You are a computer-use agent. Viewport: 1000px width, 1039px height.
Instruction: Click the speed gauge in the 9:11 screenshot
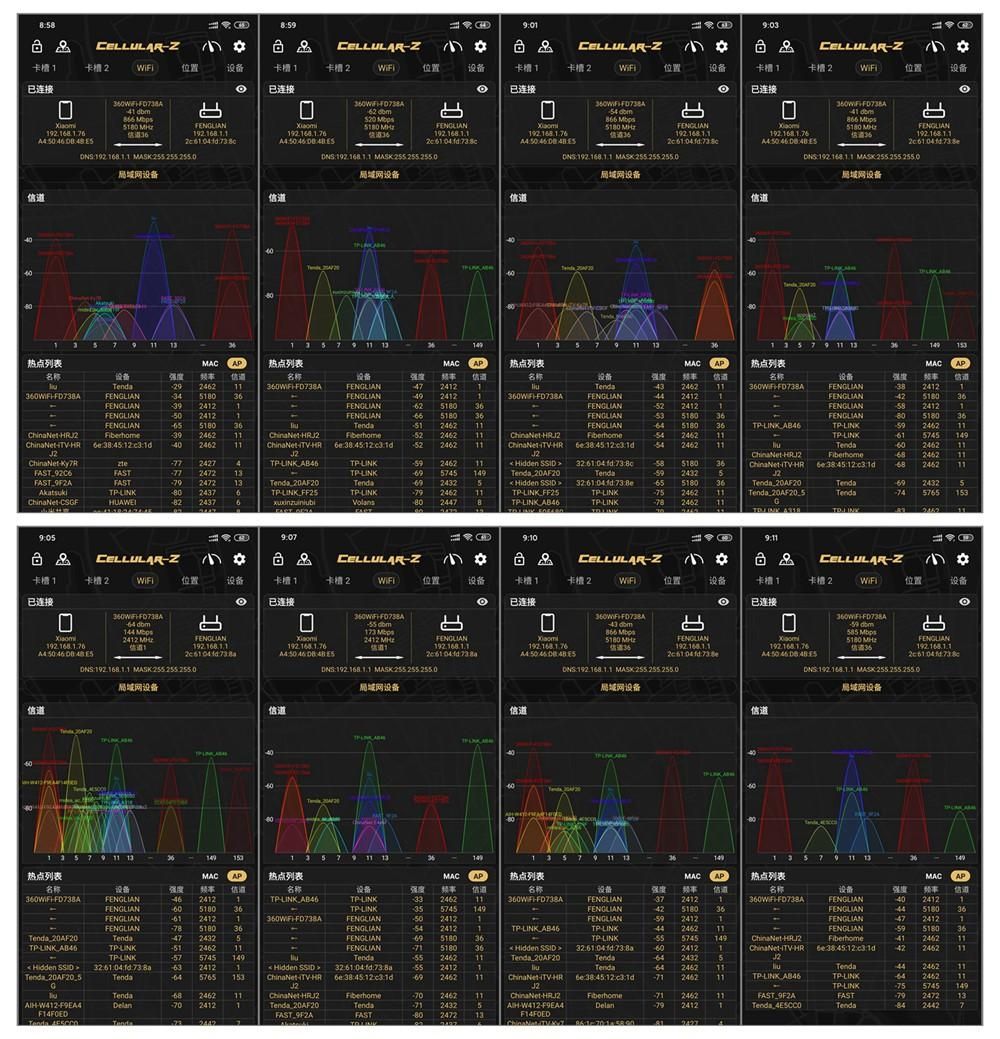pyautogui.click(x=935, y=559)
